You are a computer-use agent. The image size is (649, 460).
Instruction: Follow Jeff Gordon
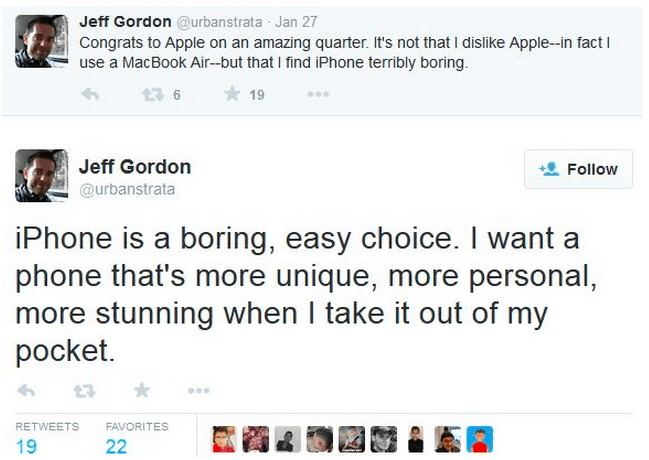click(x=578, y=169)
